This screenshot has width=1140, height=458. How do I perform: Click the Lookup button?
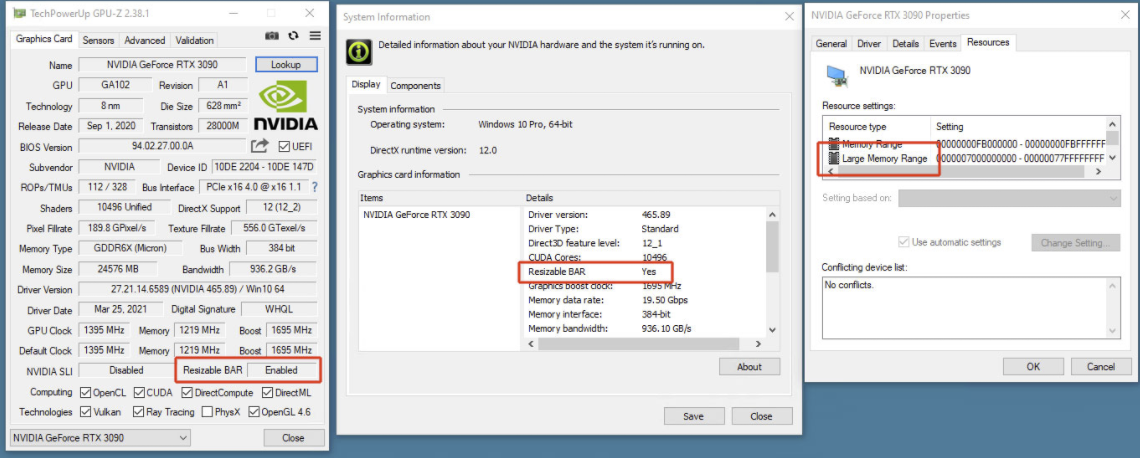click(286, 65)
